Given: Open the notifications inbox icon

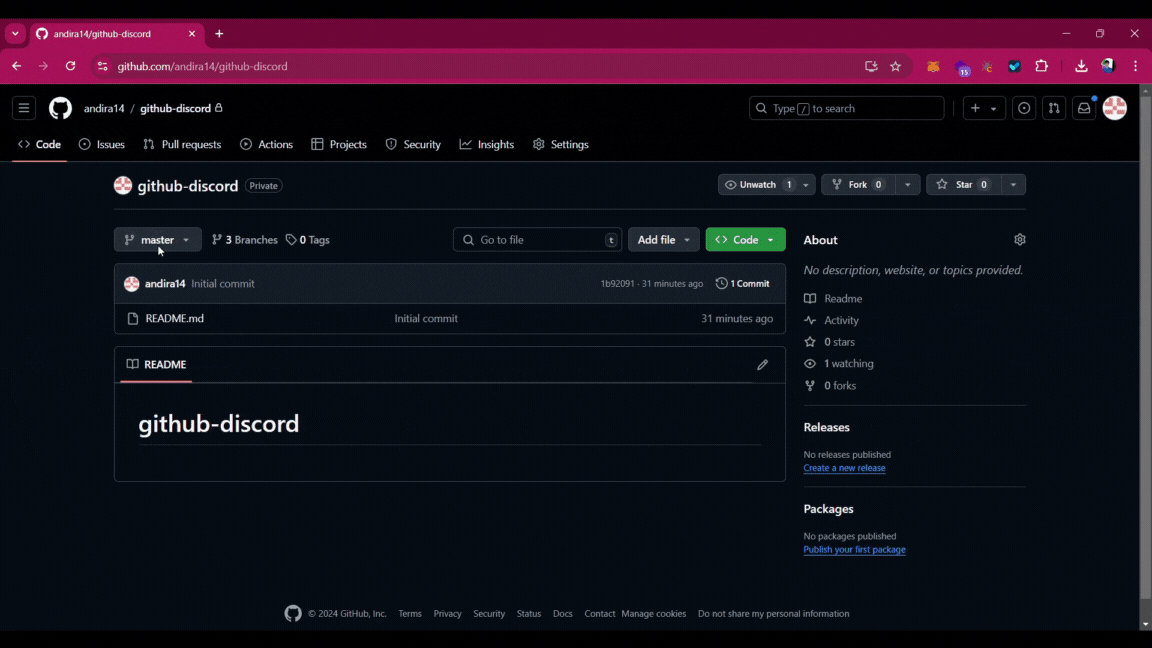Looking at the screenshot, I should pyautogui.click(x=1084, y=108).
